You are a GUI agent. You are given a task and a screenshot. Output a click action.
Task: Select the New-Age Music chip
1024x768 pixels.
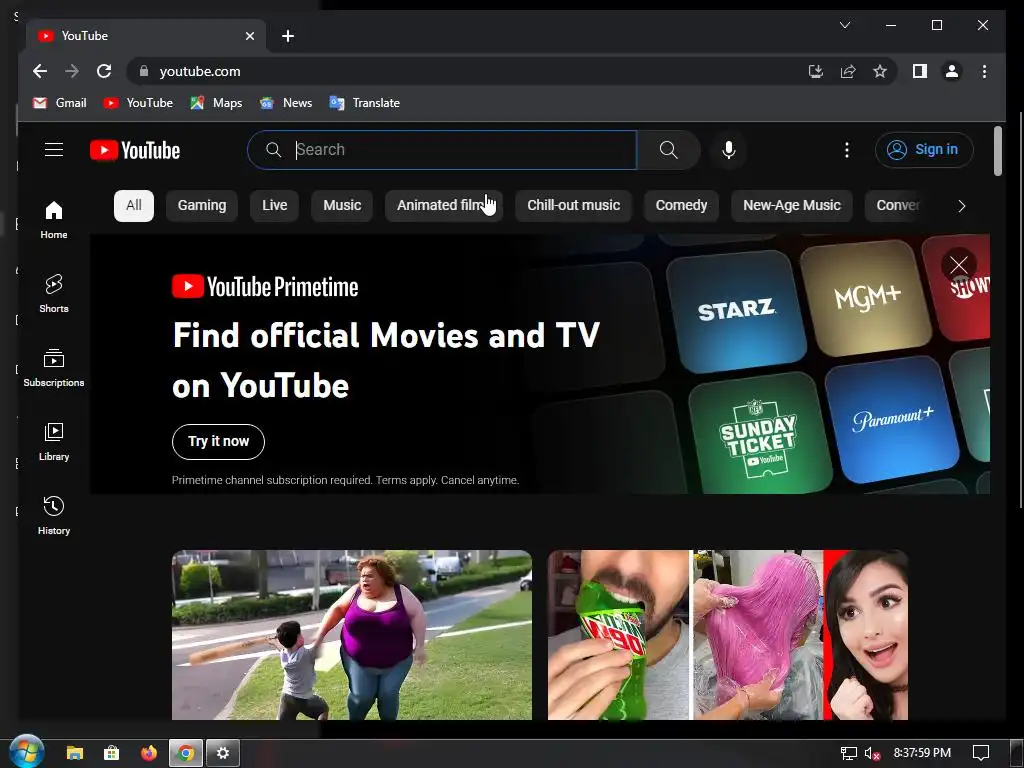[792, 206]
